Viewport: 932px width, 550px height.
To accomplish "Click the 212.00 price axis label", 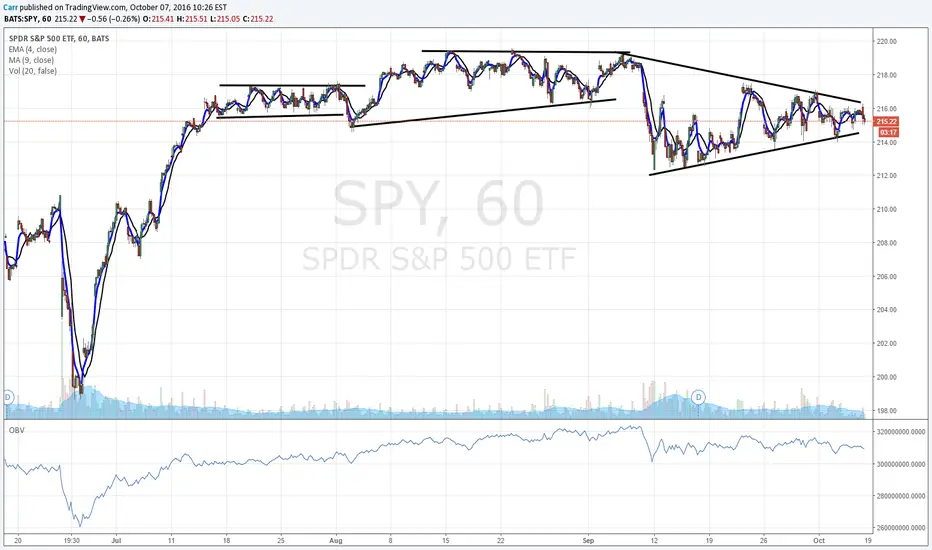I will 886,176.
